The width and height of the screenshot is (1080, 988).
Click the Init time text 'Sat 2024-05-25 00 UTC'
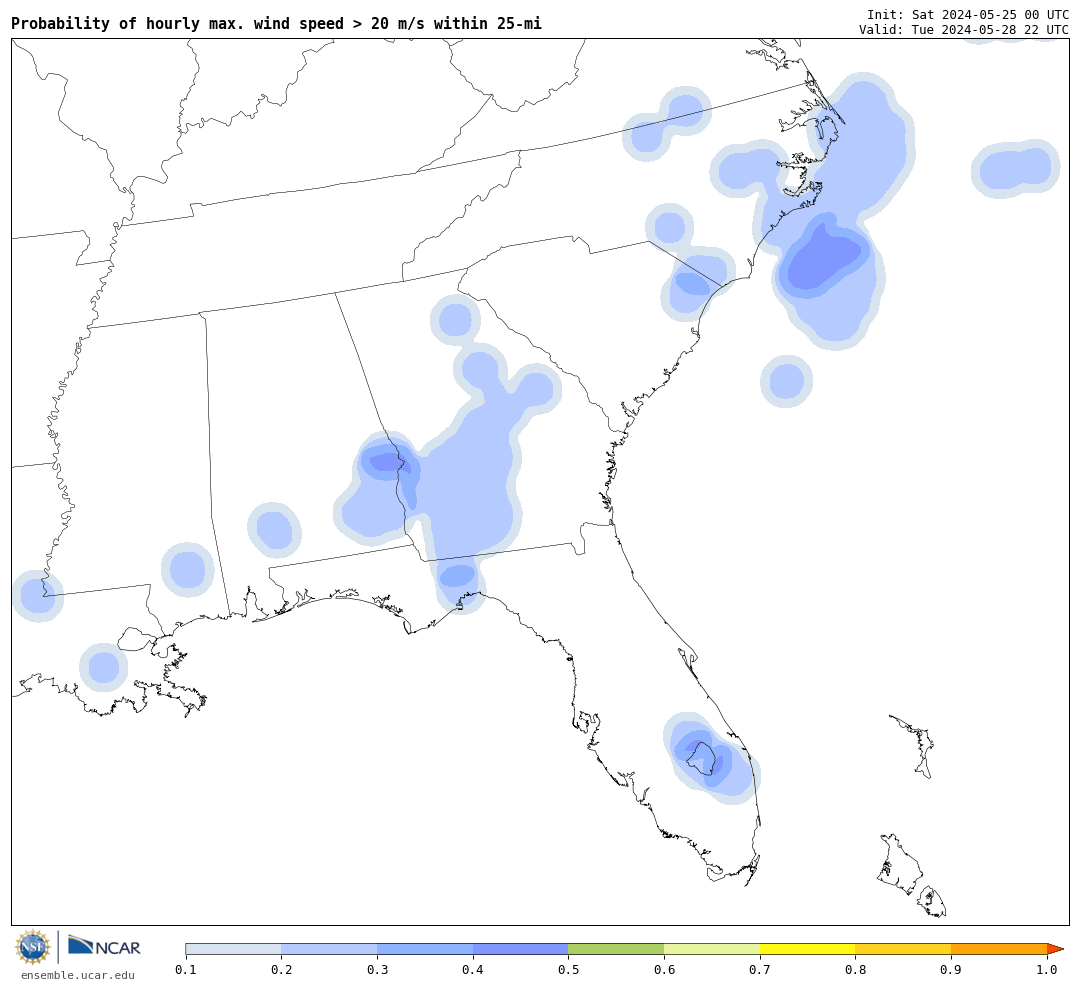pos(990,14)
